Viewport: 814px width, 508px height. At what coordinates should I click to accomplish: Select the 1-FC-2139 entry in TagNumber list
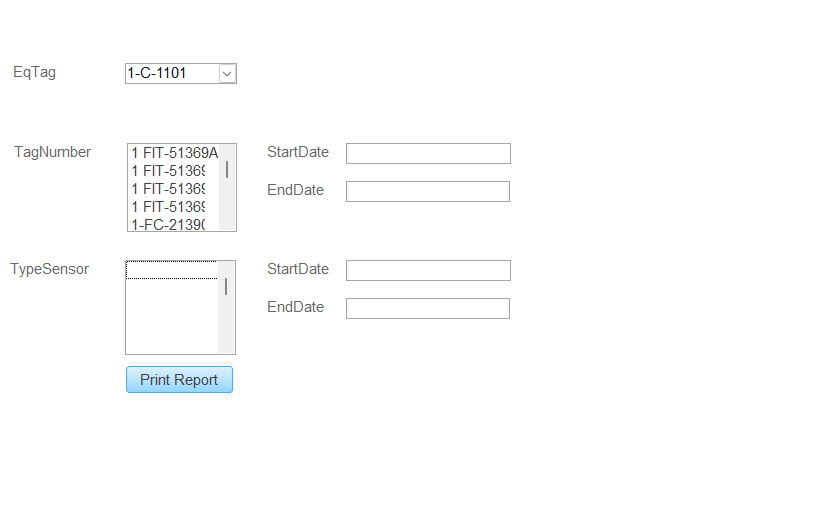click(168, 225)
